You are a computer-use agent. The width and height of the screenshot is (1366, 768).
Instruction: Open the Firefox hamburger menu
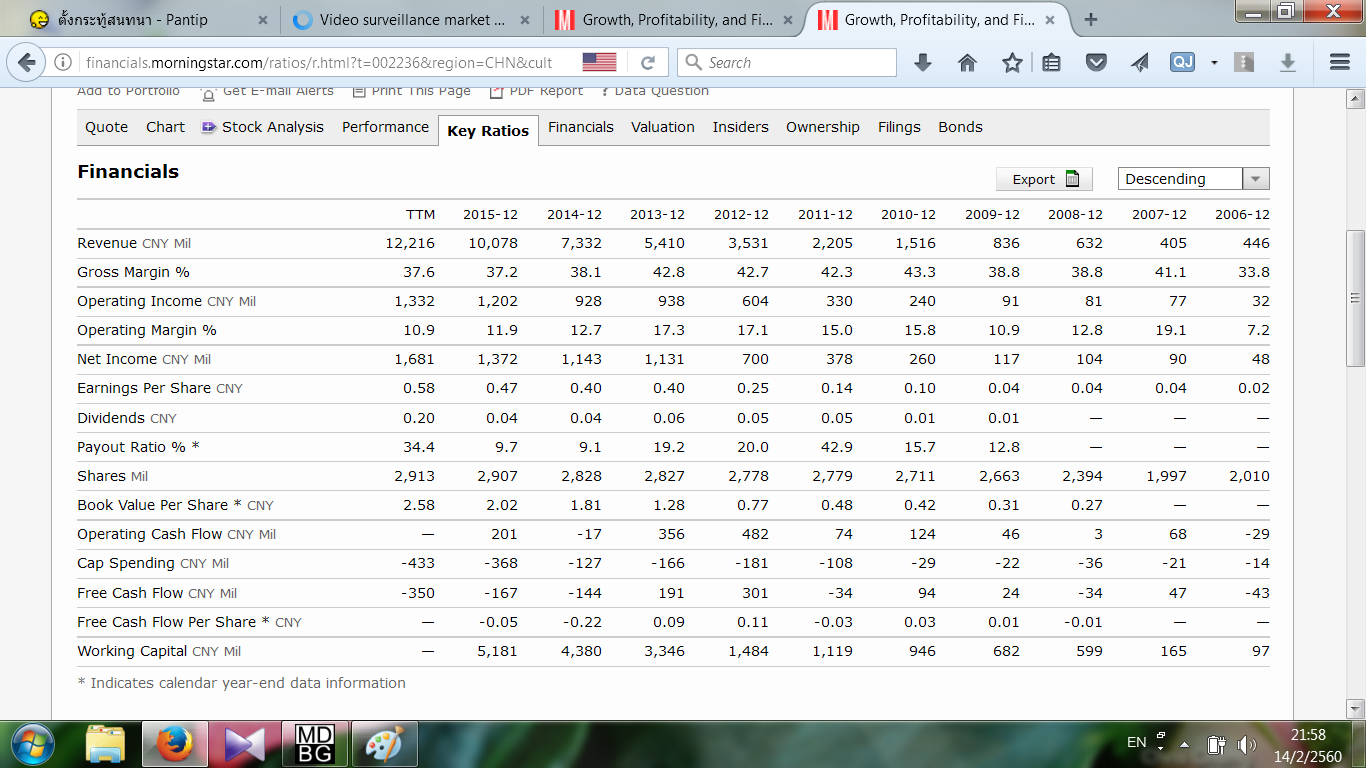1340,63
